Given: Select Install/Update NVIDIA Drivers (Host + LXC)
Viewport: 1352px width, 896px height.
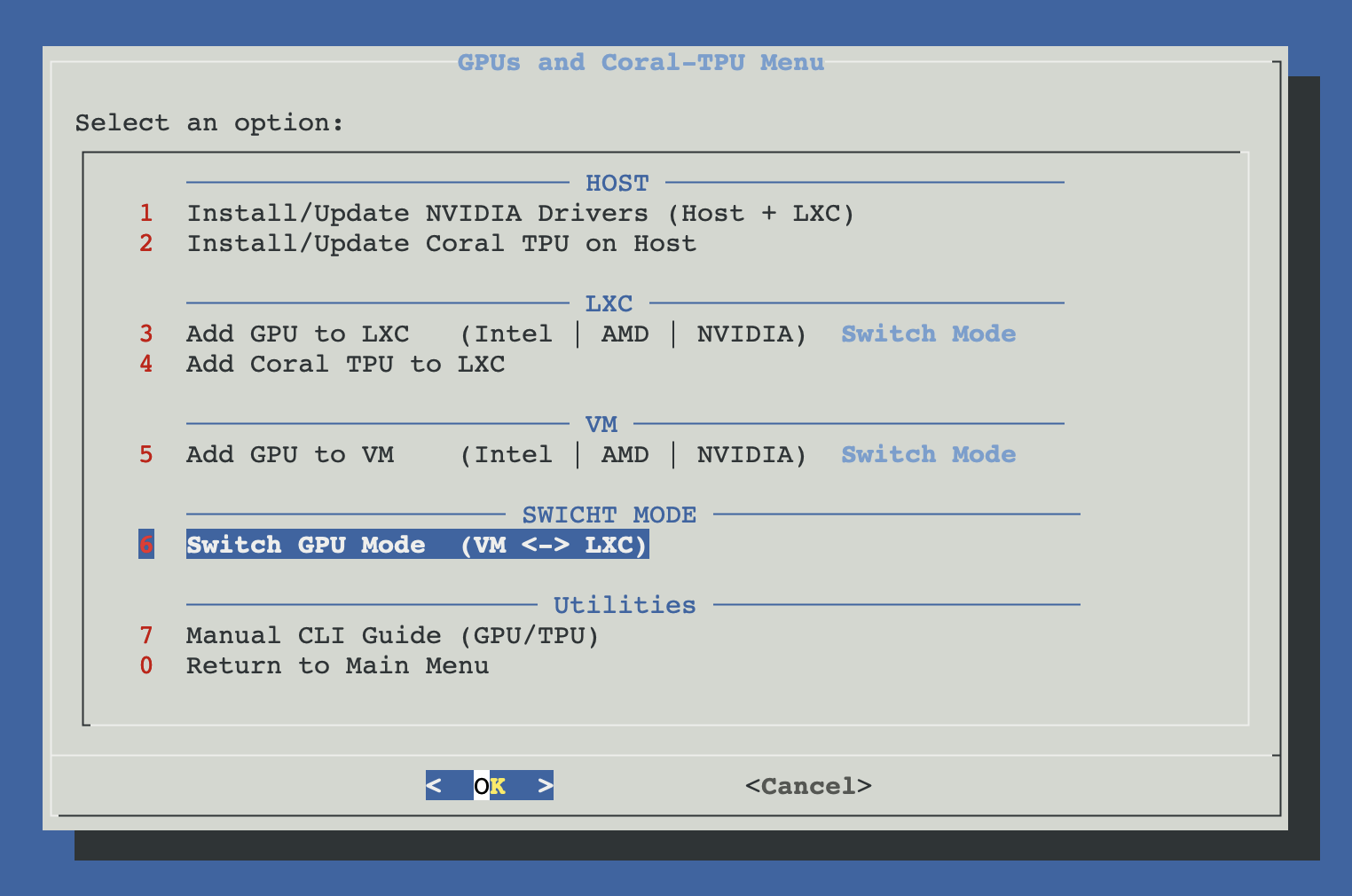Looking at the screenshot, I should tap(520, 214).
